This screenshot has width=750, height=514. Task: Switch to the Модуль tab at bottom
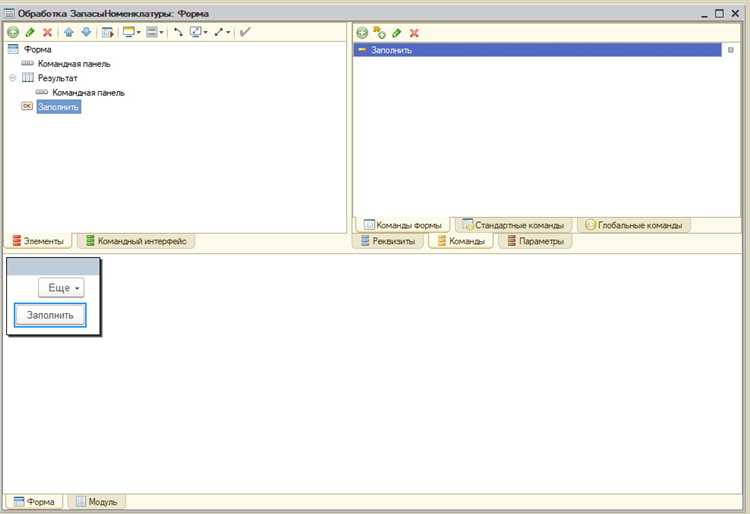click(97, 502)
